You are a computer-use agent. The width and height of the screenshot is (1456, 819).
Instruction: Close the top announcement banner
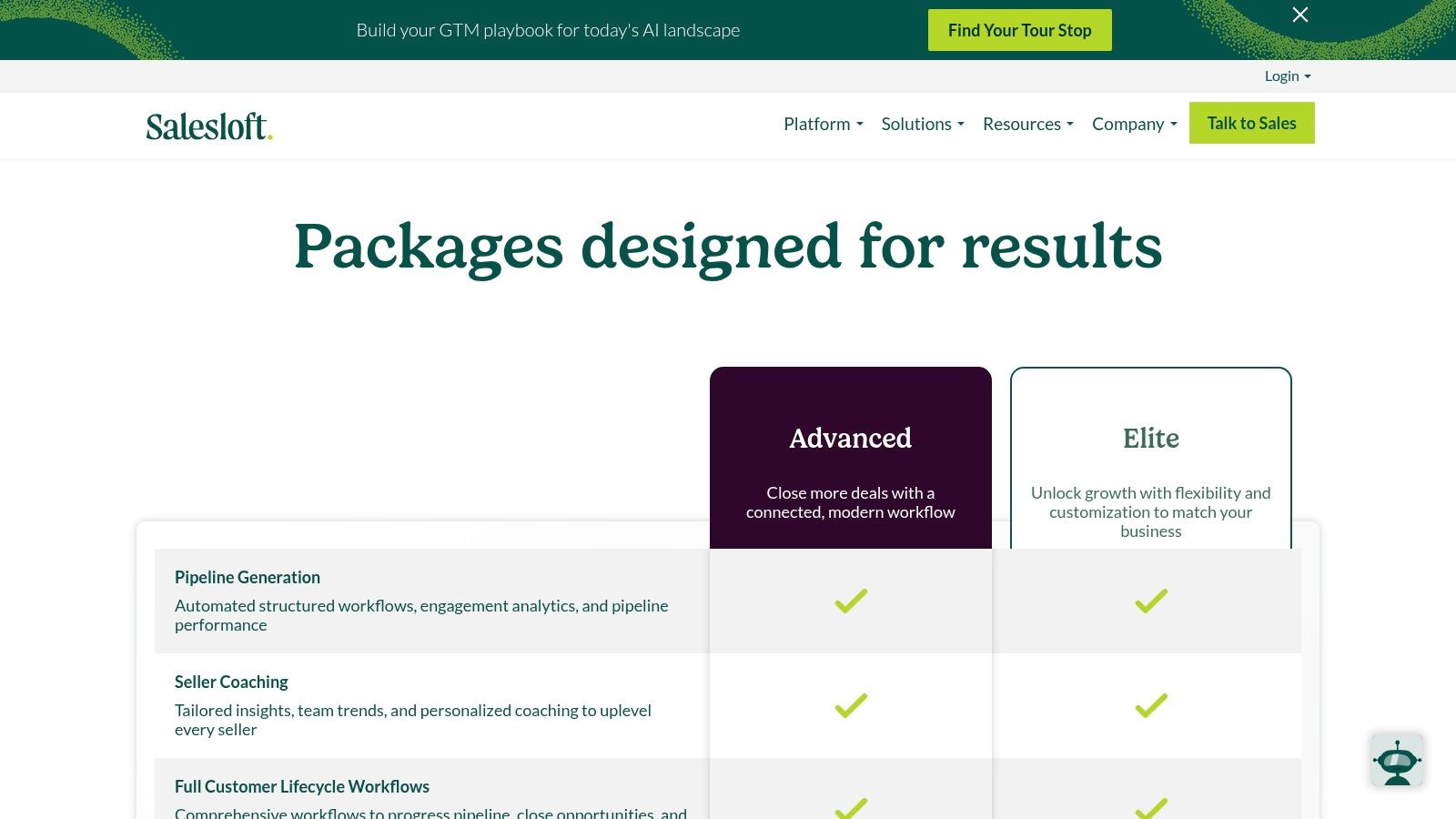coord(1300,15)
